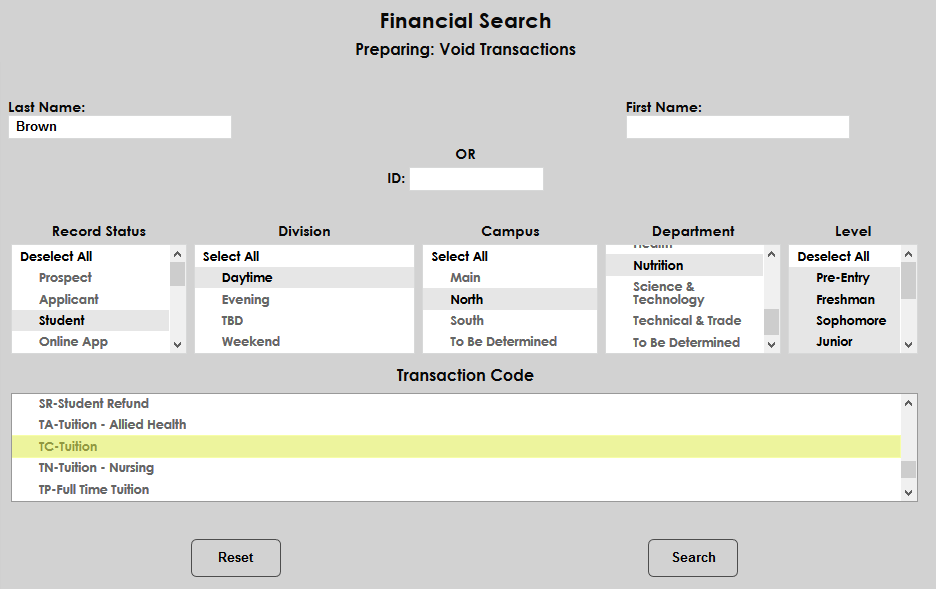Select TN-Tuition - Nursing transaction code
Screen dimensions: 936x589
[x=96, y=468]
